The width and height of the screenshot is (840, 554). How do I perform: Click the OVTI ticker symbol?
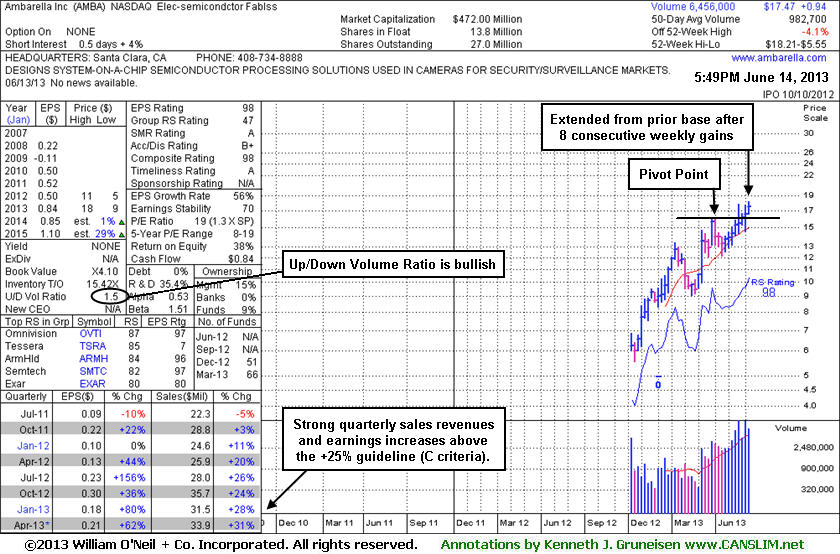click(x=93, y=333)
